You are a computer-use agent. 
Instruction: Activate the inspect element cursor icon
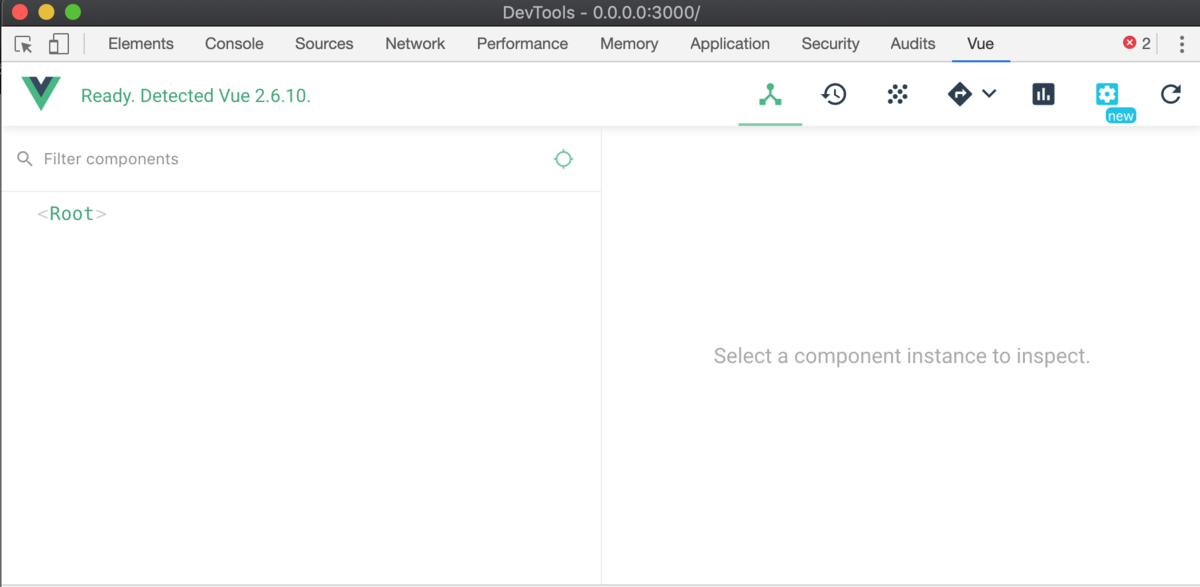point(24,44)
